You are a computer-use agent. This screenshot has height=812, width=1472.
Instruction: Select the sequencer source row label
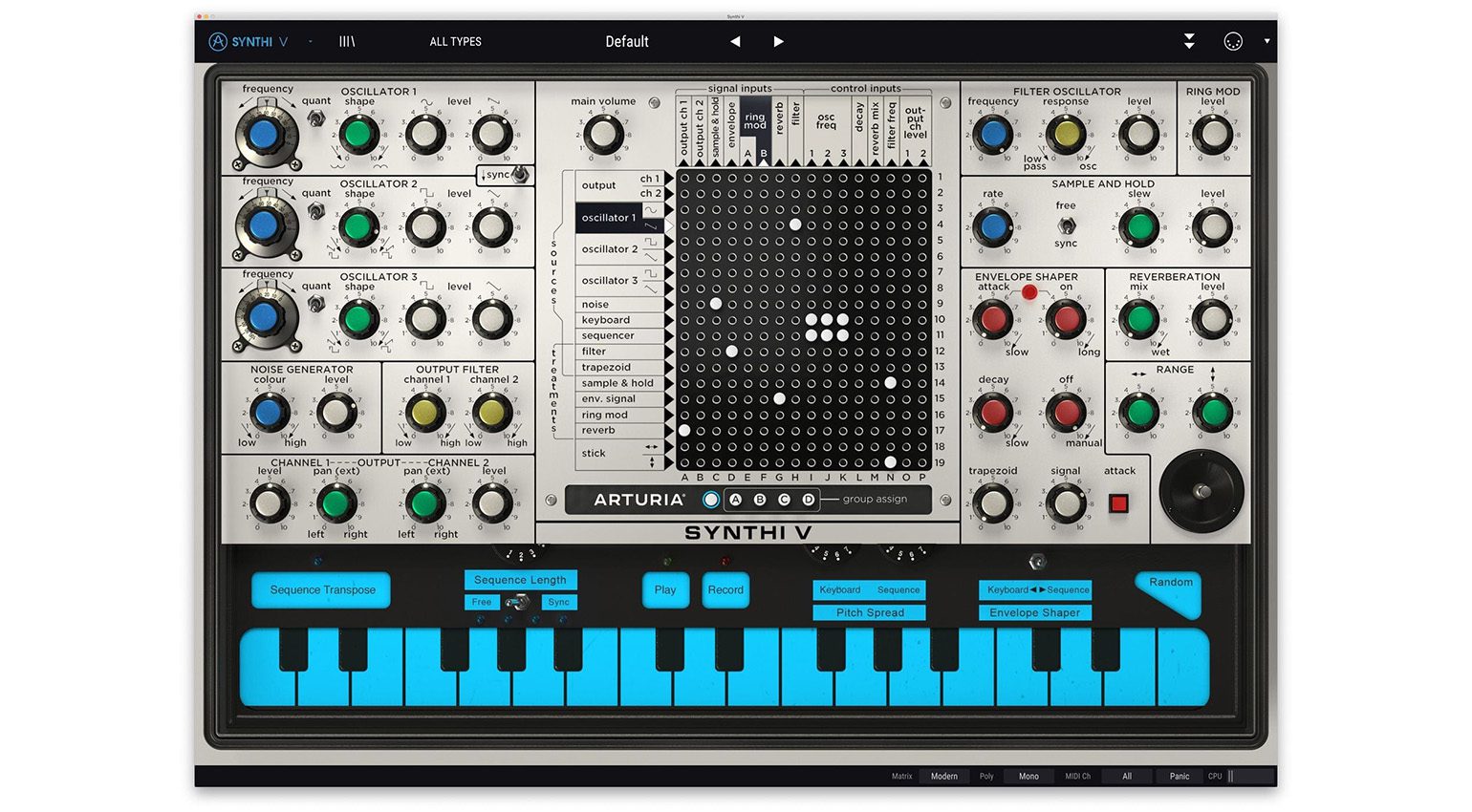pos(620,335)
